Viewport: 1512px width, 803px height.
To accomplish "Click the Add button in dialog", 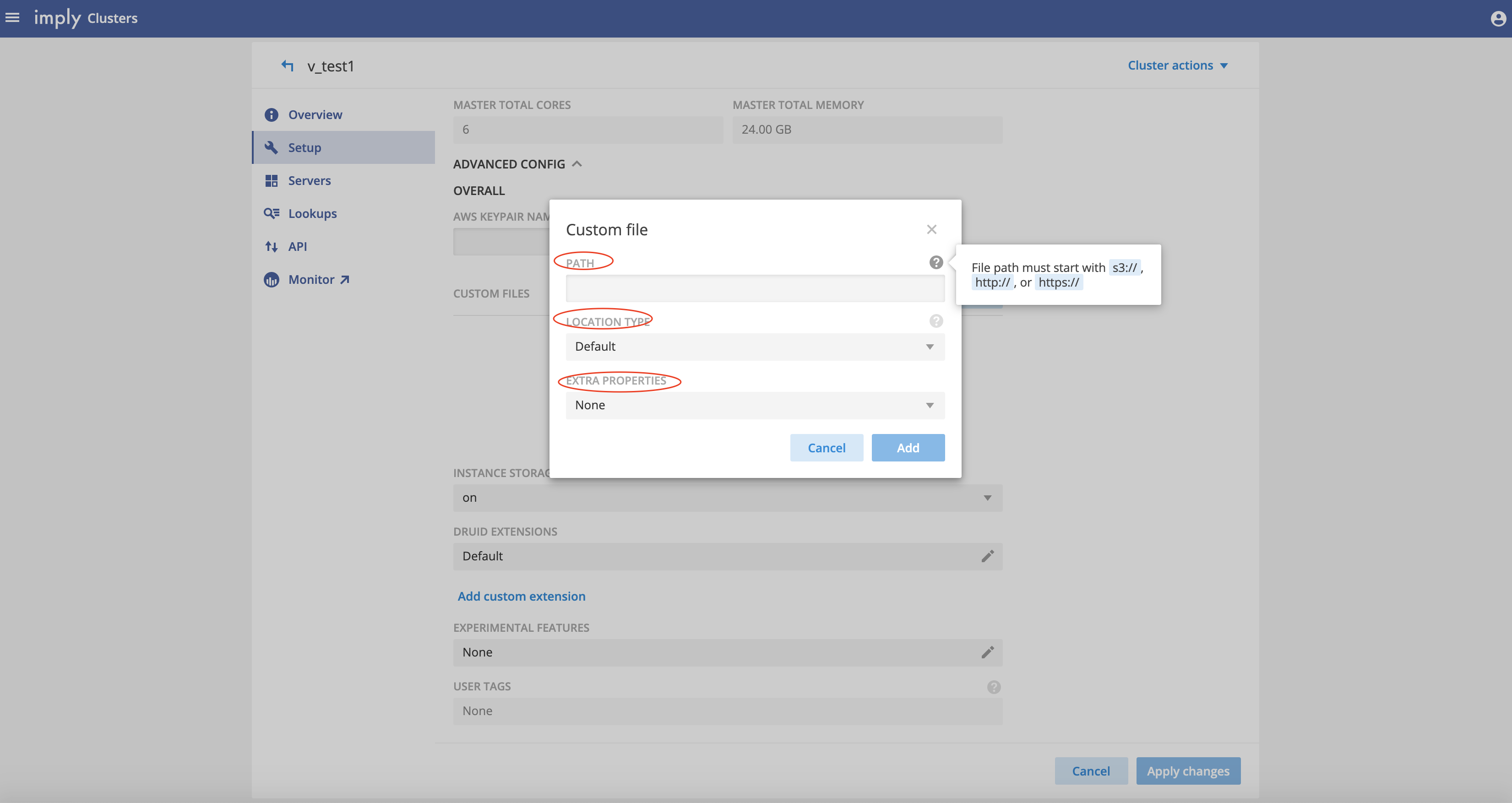I will point(908,448).
